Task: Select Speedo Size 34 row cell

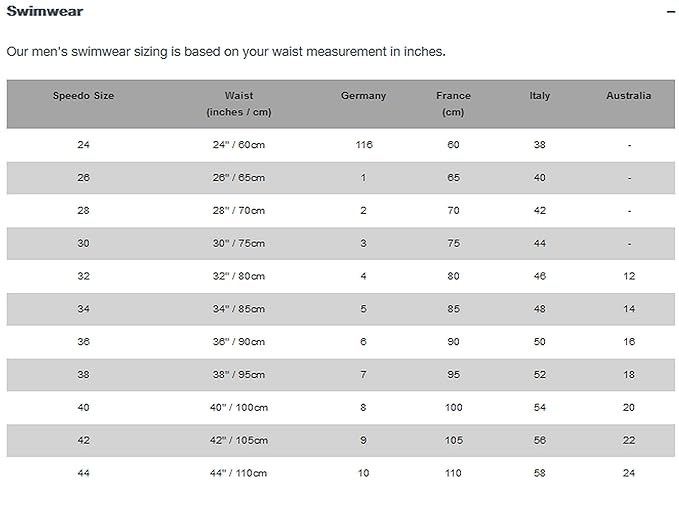Action: (83, 309)
